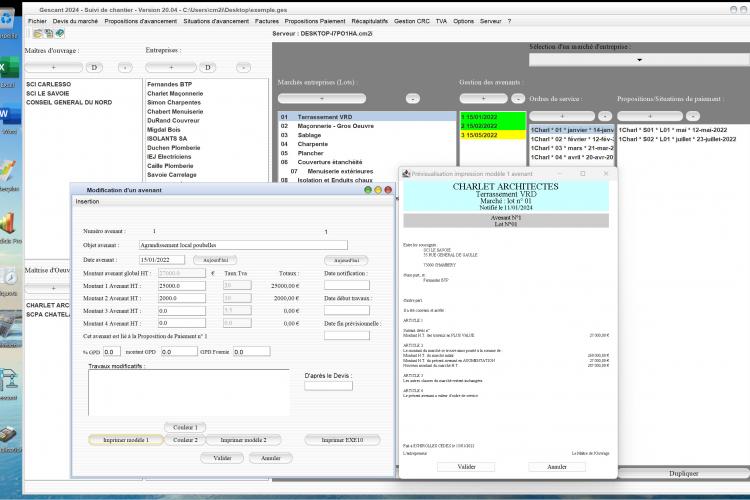
Task: Click Aujourd'hui next to Date avenant
Action: 216,260
